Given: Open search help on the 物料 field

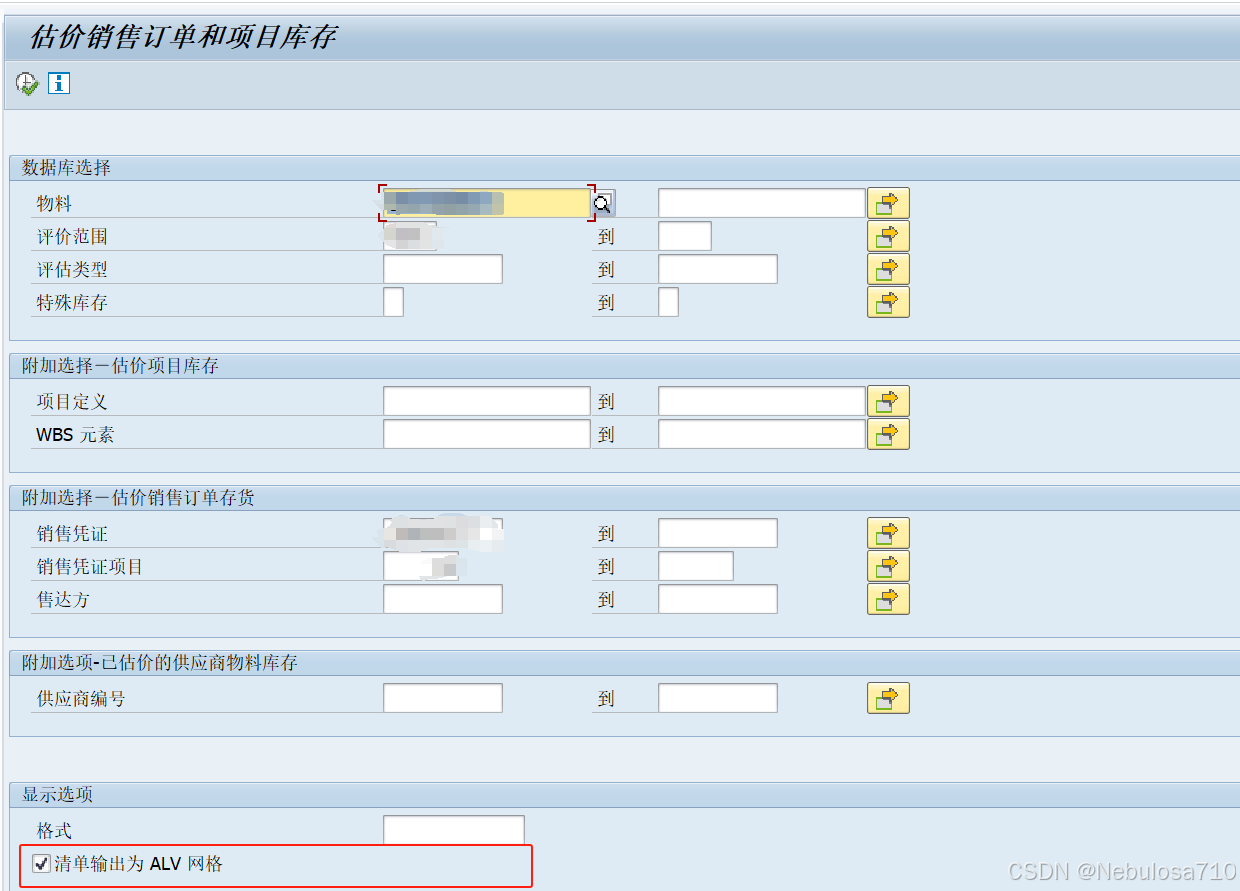Looking at the screenshot, I should [602, 203].
